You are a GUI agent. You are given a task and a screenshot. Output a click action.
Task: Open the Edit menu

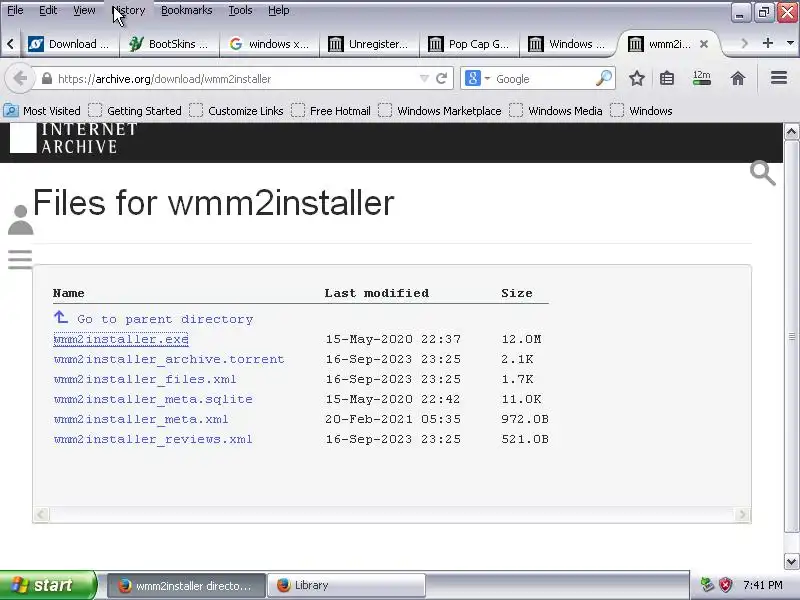pos(48,10)
